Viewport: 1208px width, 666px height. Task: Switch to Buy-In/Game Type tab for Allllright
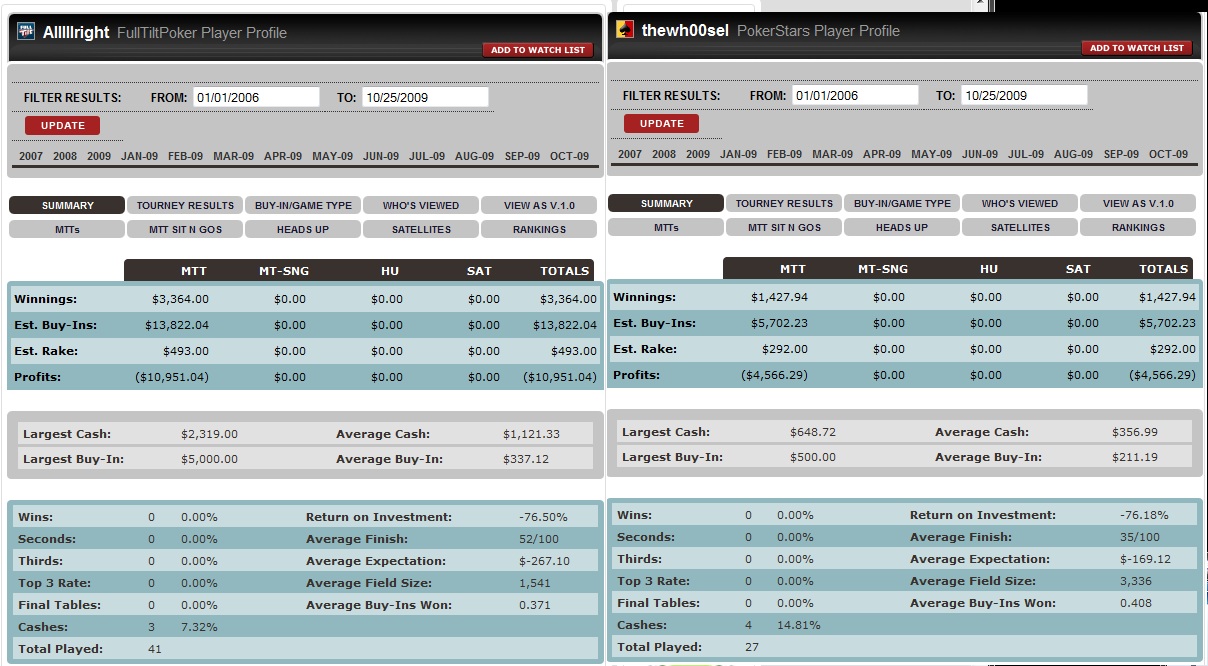pos(303,205)
